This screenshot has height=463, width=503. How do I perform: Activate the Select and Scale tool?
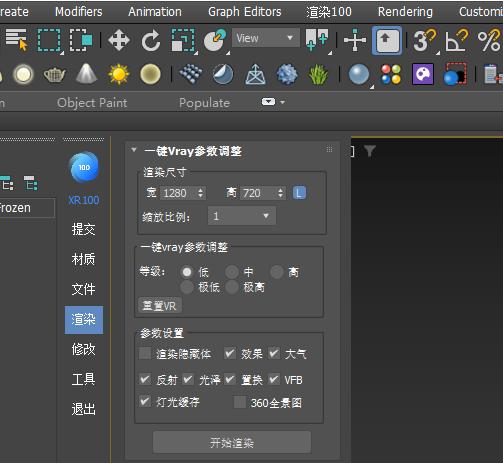[x=183, y=40]
